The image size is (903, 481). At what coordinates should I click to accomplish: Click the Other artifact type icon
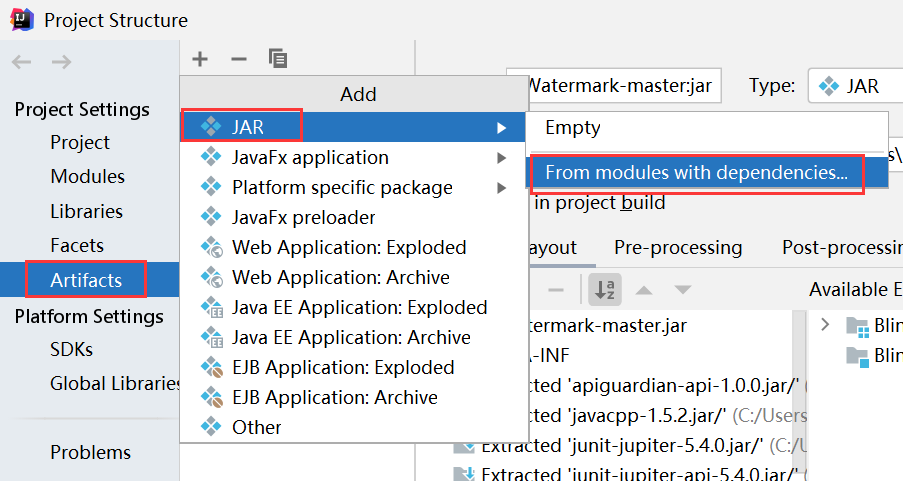[x=211, y=427]
